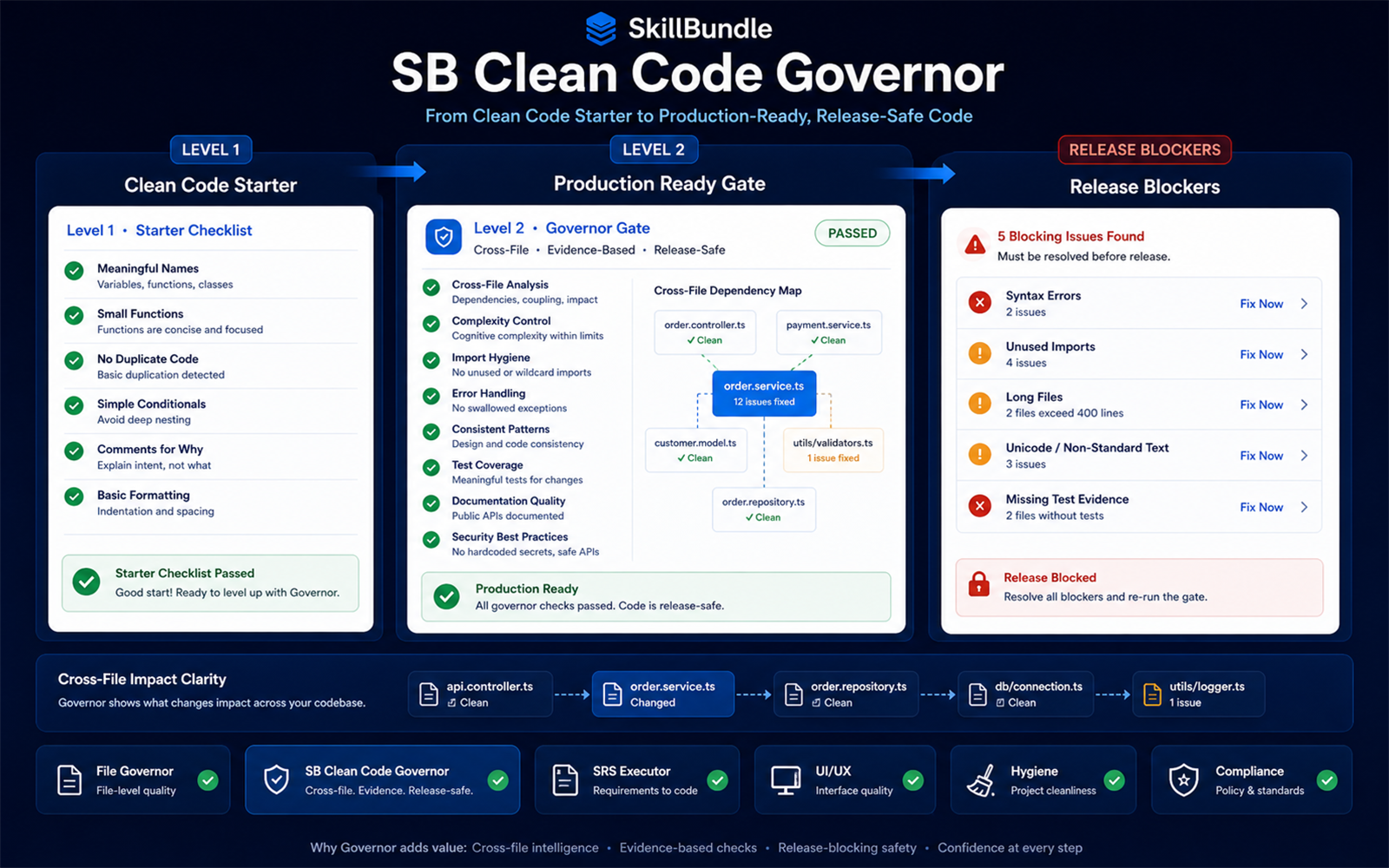This screenshot has width=1389, height=868.
Task: Toggle the No Duplicate Code check
Action: coord(75,360)
